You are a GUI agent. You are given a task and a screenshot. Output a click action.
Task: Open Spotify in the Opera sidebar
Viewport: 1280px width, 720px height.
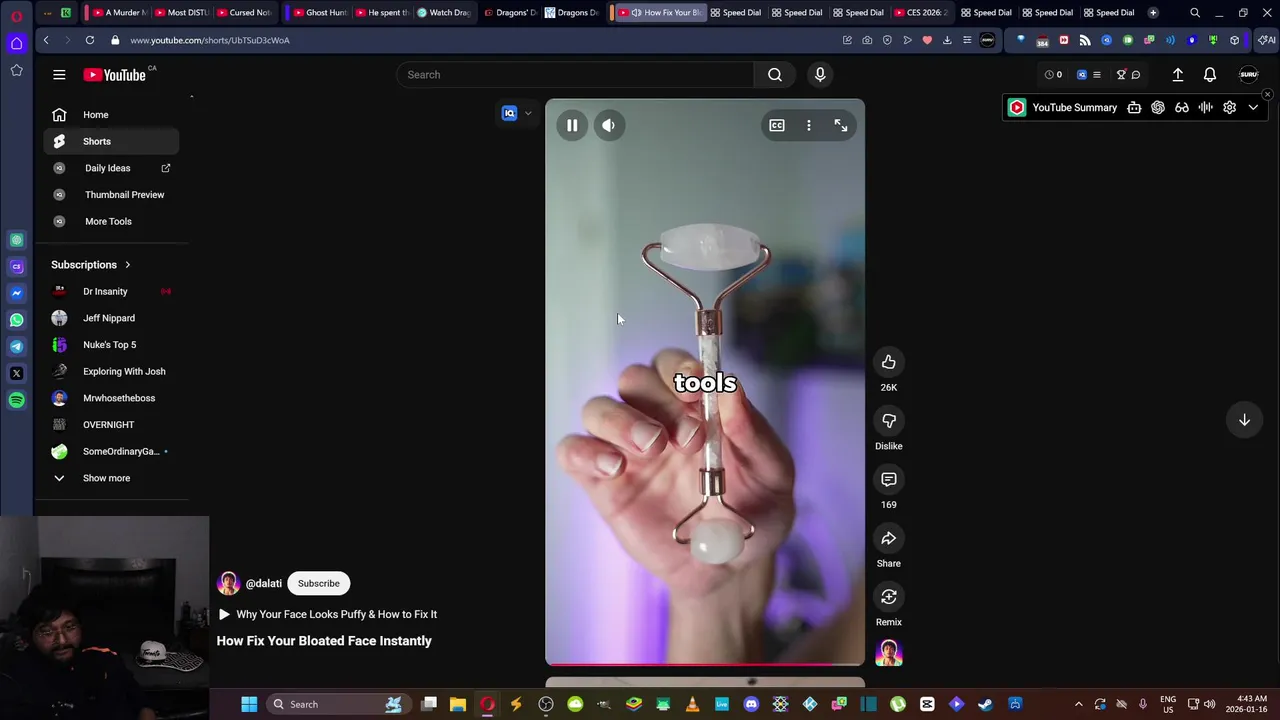coord(16,400)
